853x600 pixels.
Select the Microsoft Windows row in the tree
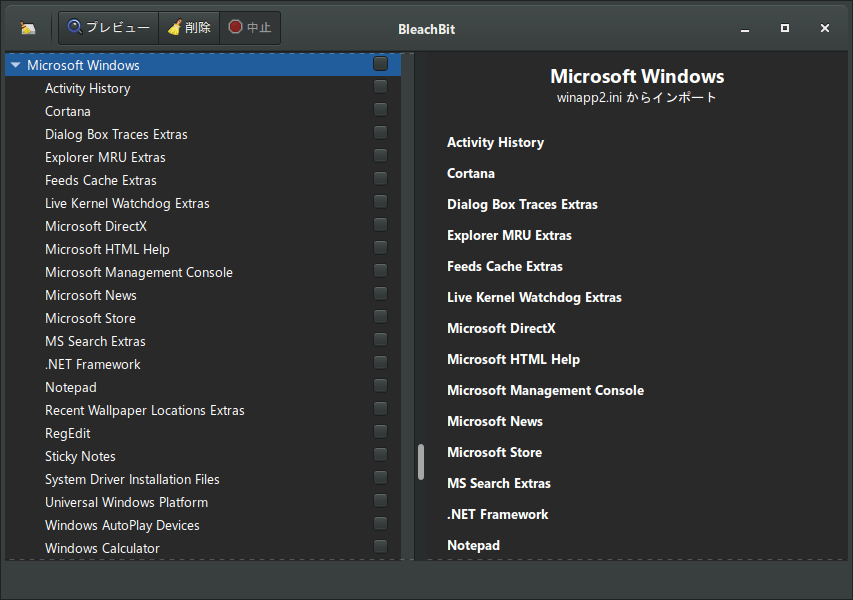203,65
